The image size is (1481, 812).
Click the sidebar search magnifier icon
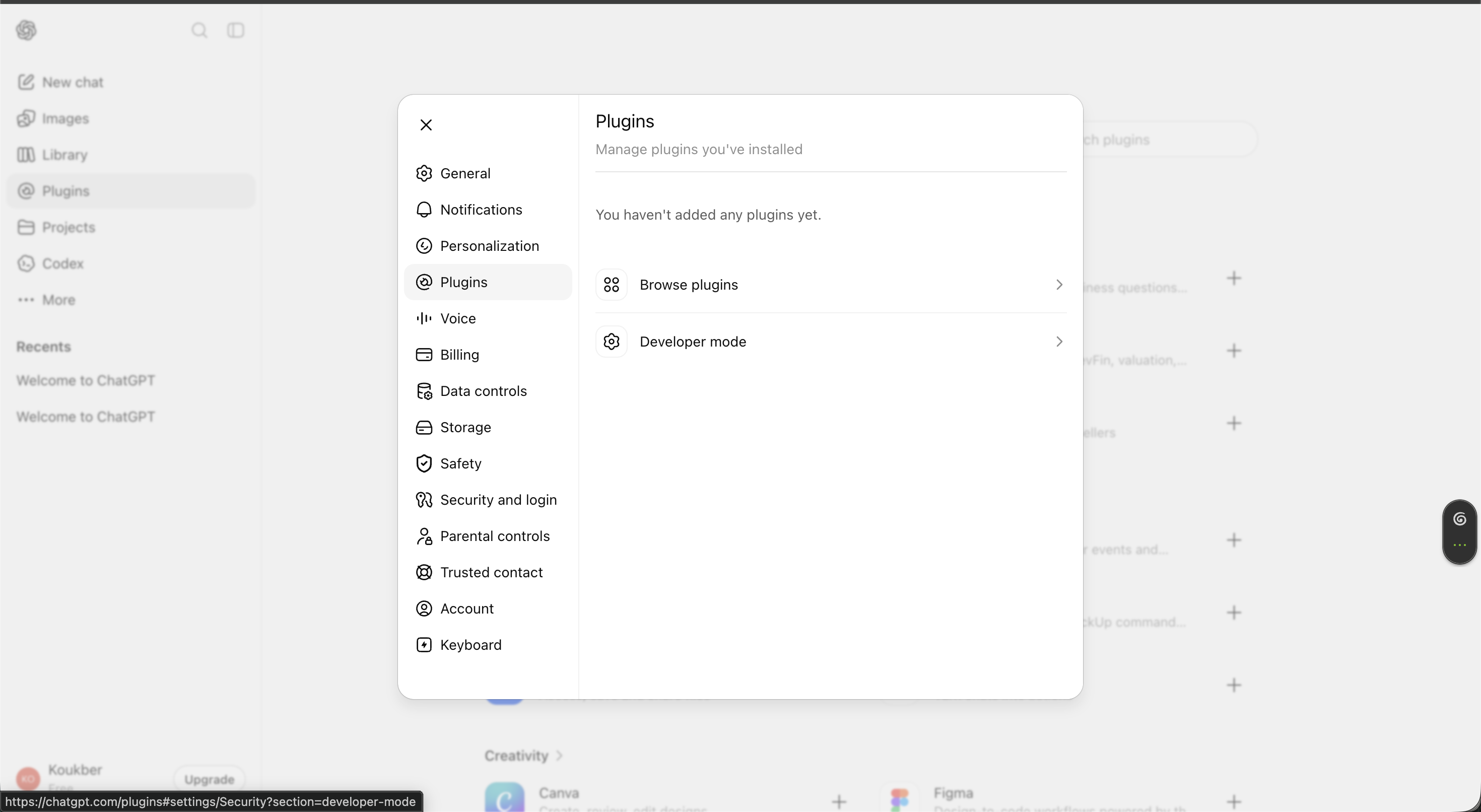[199, 30]
